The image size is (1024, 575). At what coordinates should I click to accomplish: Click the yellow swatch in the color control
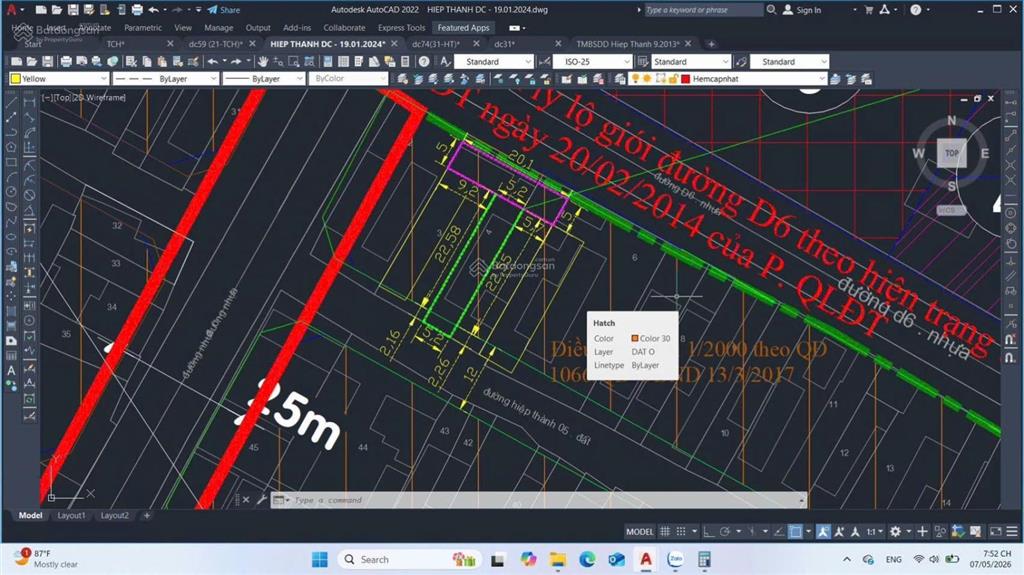[x=16, y=78]
